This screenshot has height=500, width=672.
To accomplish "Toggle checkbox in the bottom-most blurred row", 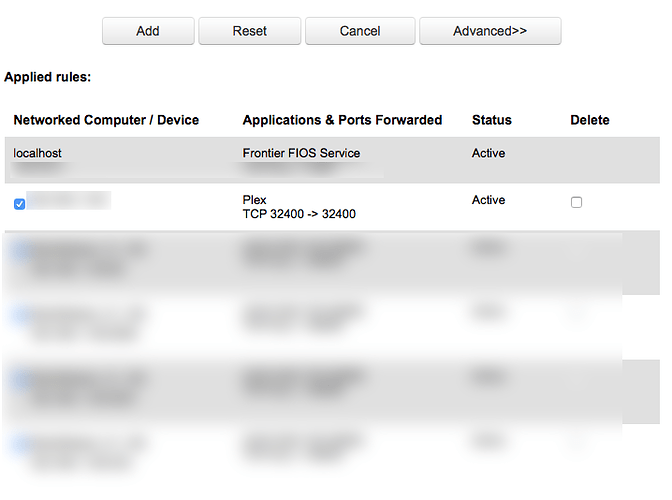I will click(20, 442).
